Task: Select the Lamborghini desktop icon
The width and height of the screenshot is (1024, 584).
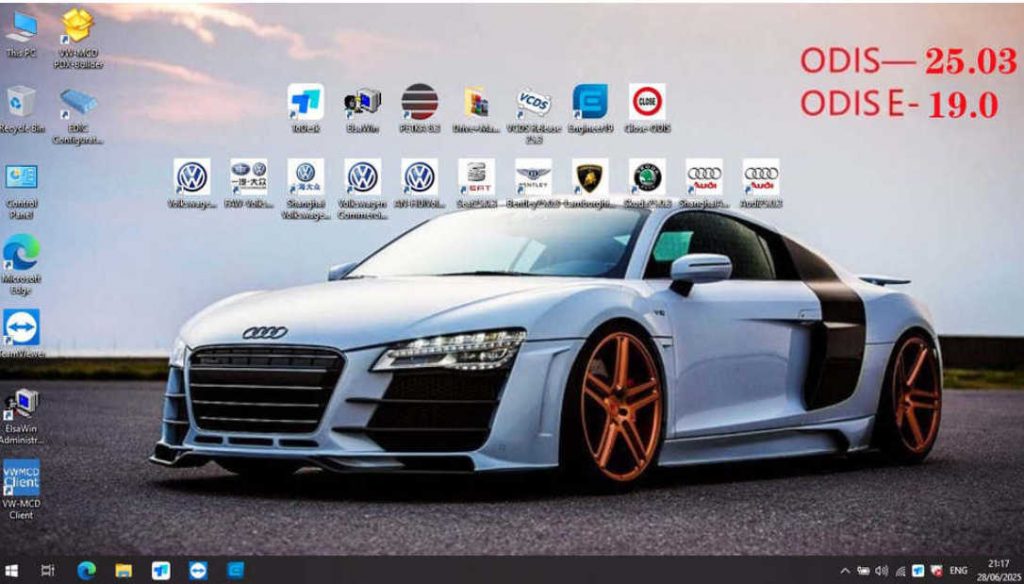Action: [x=591, y=178]
